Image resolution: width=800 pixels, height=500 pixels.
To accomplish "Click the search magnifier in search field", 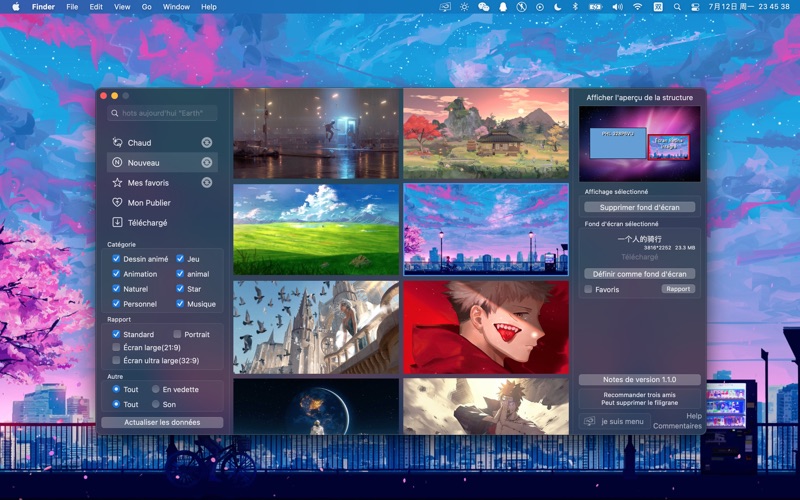I will pyautogui.click(x=115, y=113).
